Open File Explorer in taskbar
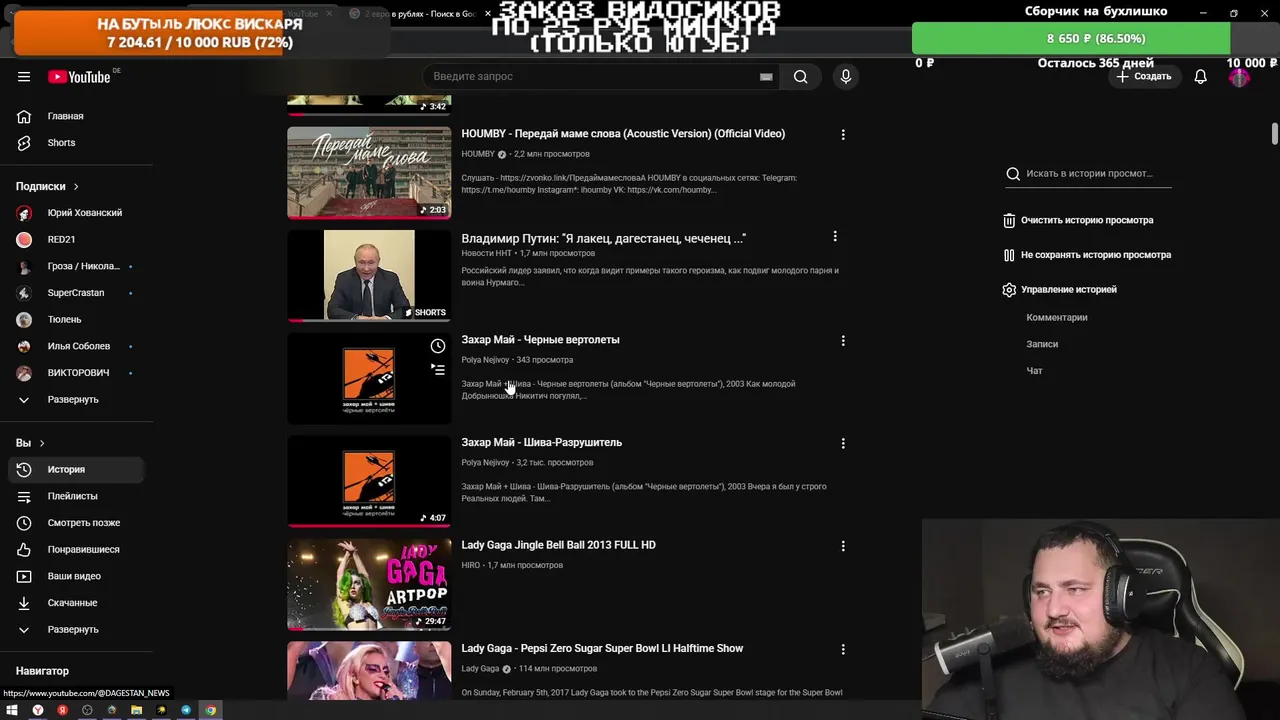The width and height of the screenshot is (1280, 720). click(x=136, y=711)
